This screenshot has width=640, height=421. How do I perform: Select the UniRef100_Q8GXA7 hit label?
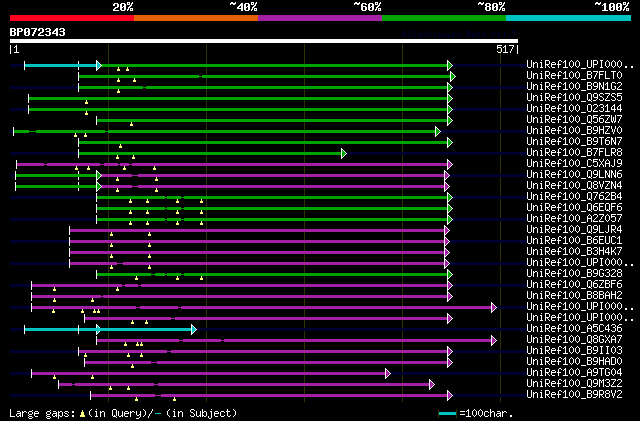coord(574,340)
